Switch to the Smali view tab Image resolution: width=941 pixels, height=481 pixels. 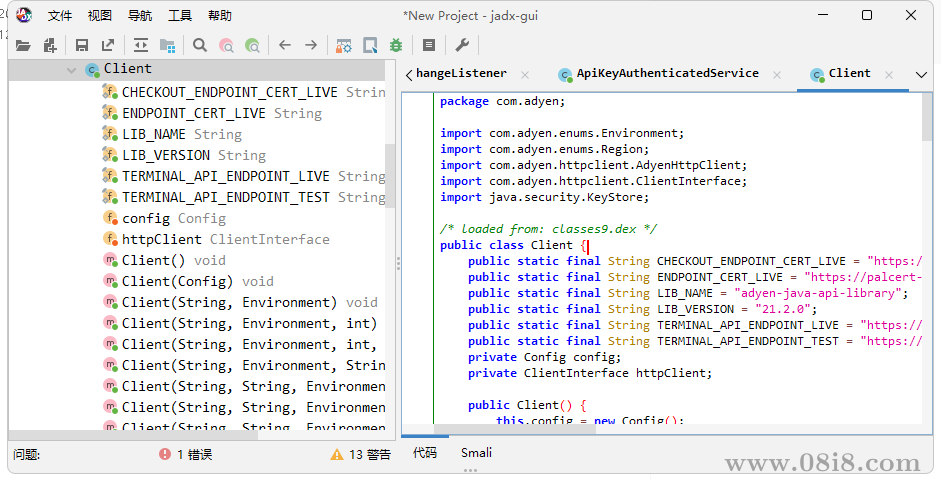(x=477, y=453)
